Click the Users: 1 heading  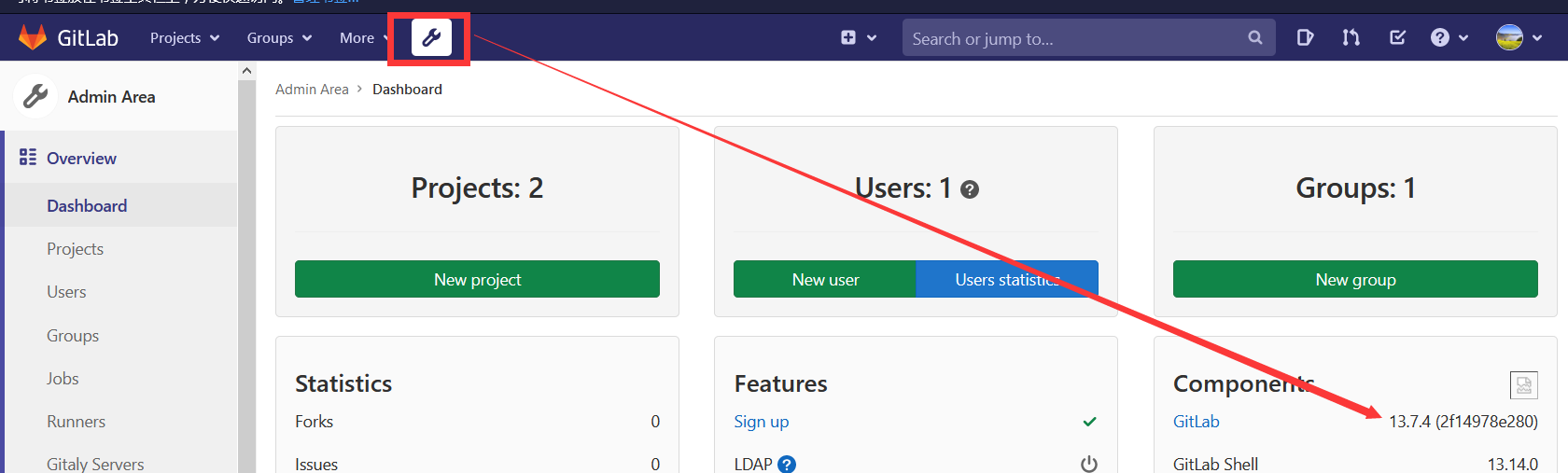click(x=903, y=188)
